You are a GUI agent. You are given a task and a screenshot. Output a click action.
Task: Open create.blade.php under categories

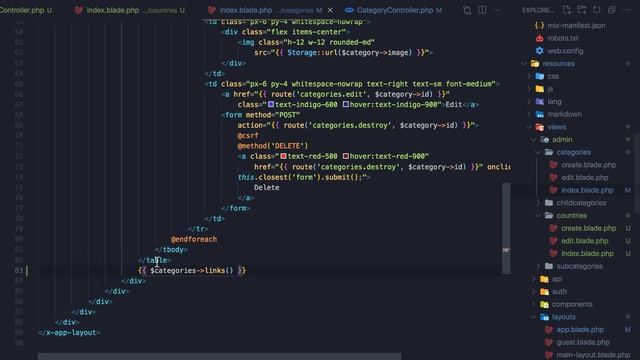[x=588, y=164]
